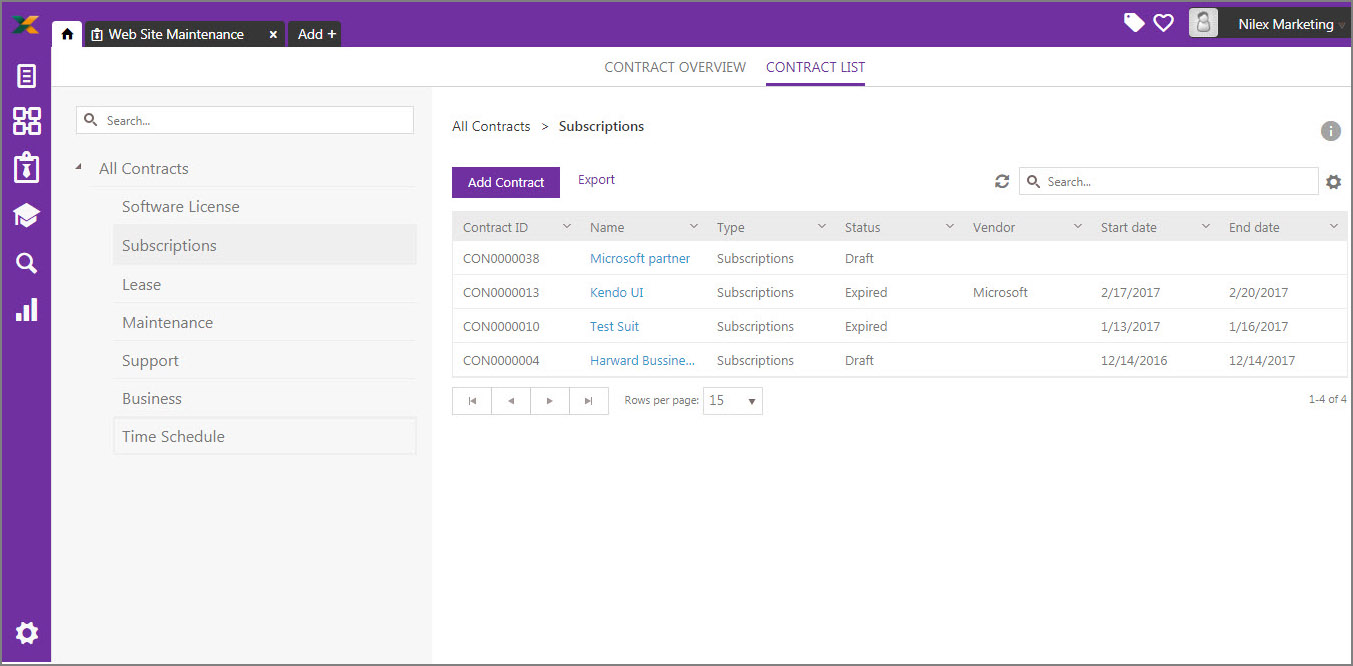1353x666 pixels.
Task: Focus the contract list search field
Action: [1169, 181]
